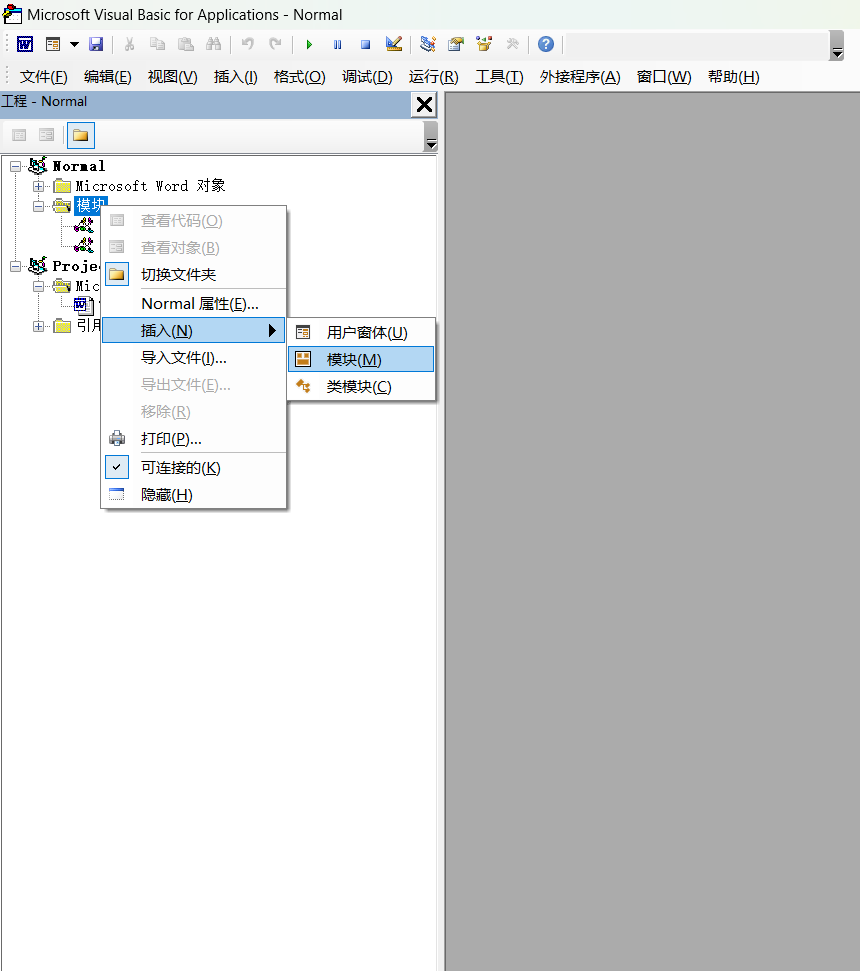Click the Insert UserForm toolbar icon
This screenshot has width=860, height=971.
click(53, 45)
